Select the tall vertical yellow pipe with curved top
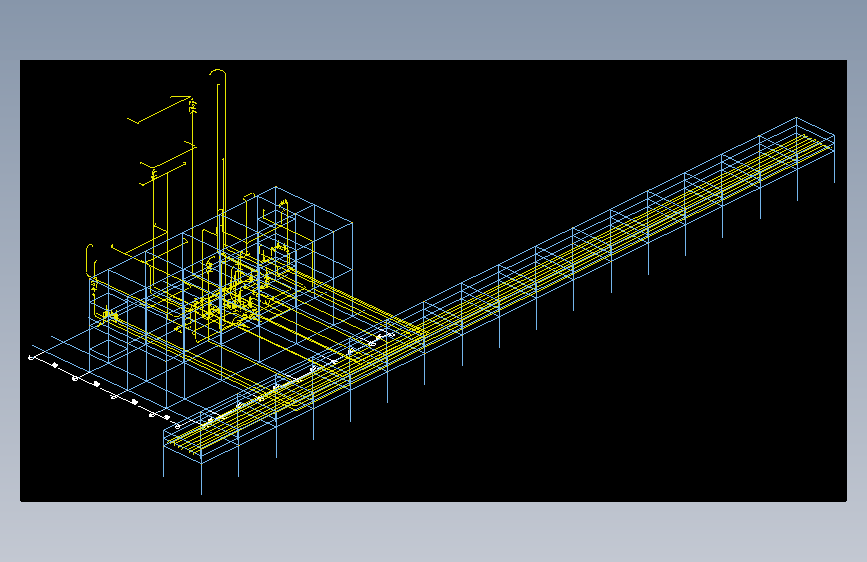This screenshot has height=562, width=867. 225,160
